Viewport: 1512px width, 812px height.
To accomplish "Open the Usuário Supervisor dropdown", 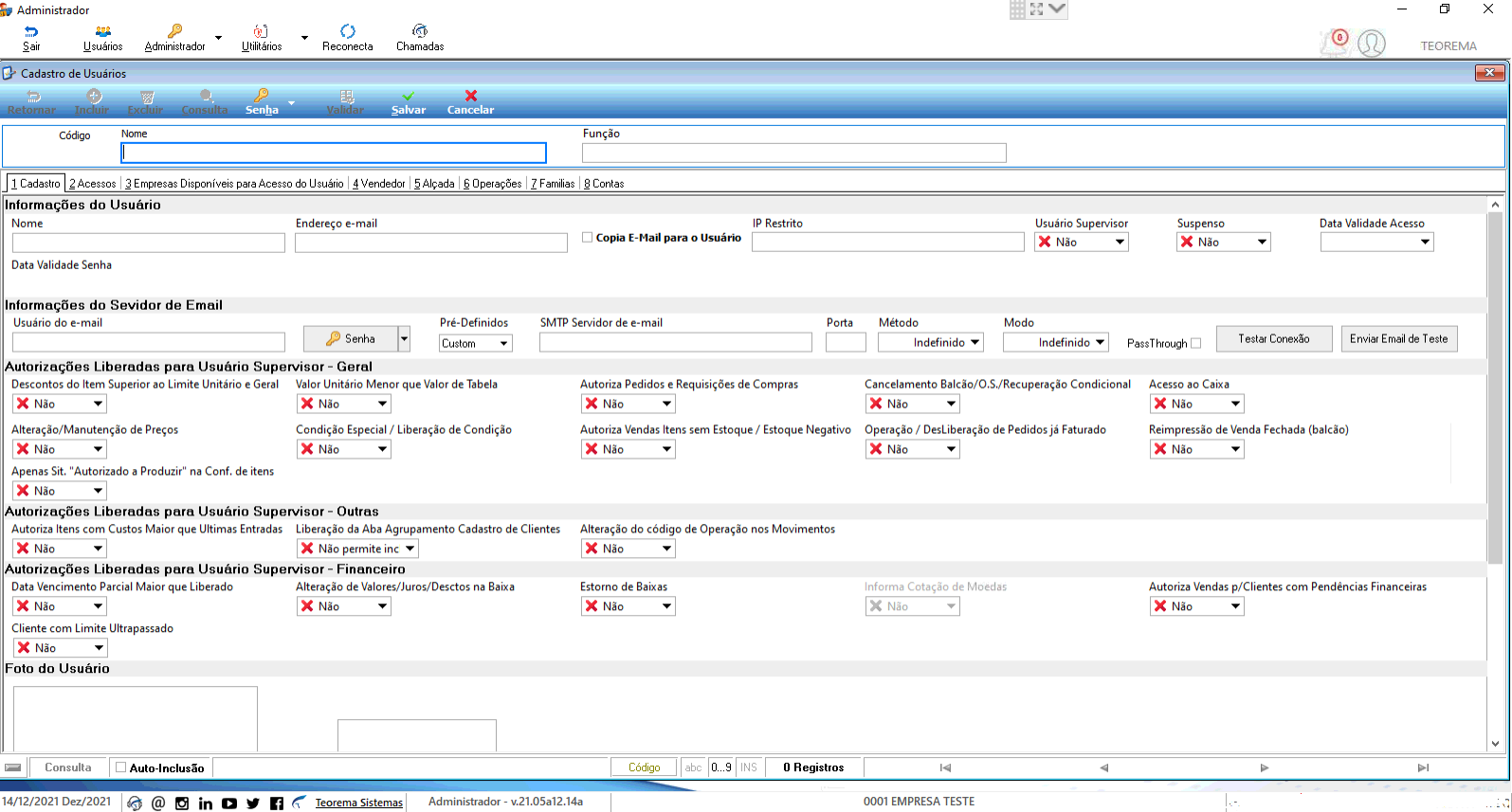I will (1082, 243).
